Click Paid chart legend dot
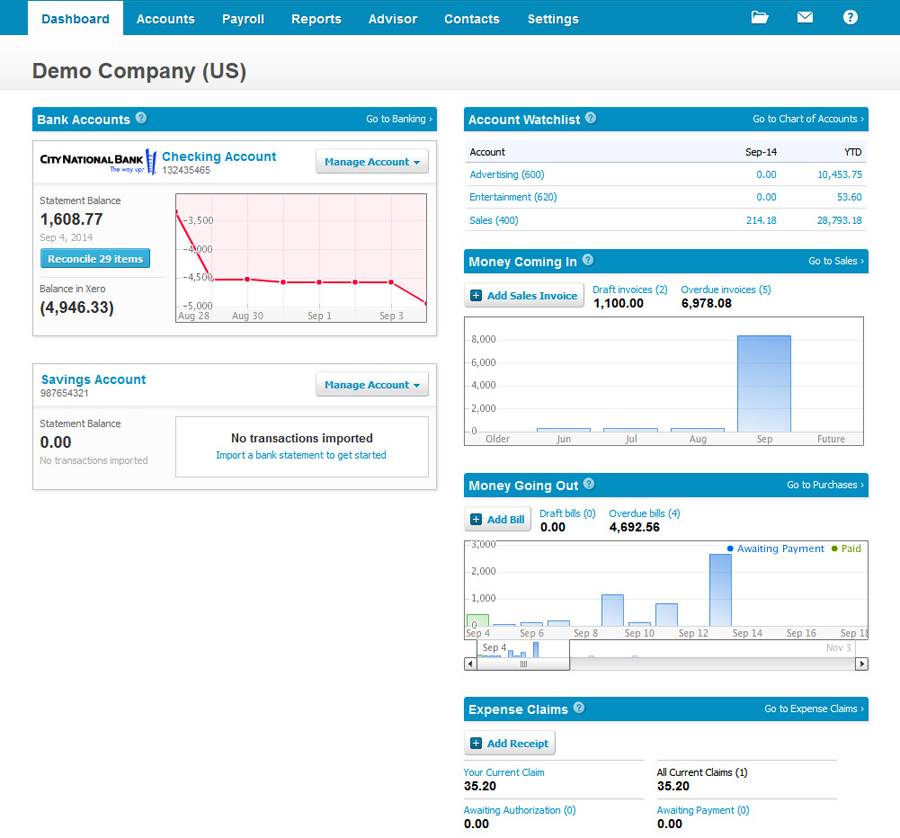 (x=835, y=549)
